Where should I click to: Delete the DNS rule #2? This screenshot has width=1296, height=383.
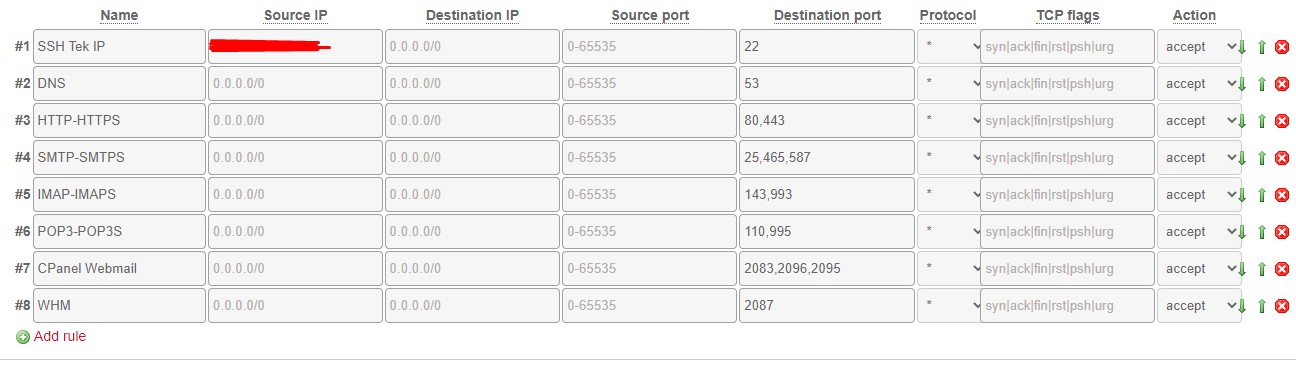pyautogui.click(x=1282, y=84)
